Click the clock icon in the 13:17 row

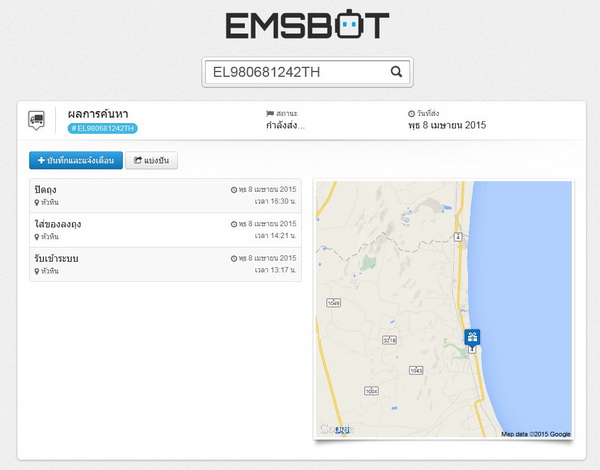tap(234, 259)
